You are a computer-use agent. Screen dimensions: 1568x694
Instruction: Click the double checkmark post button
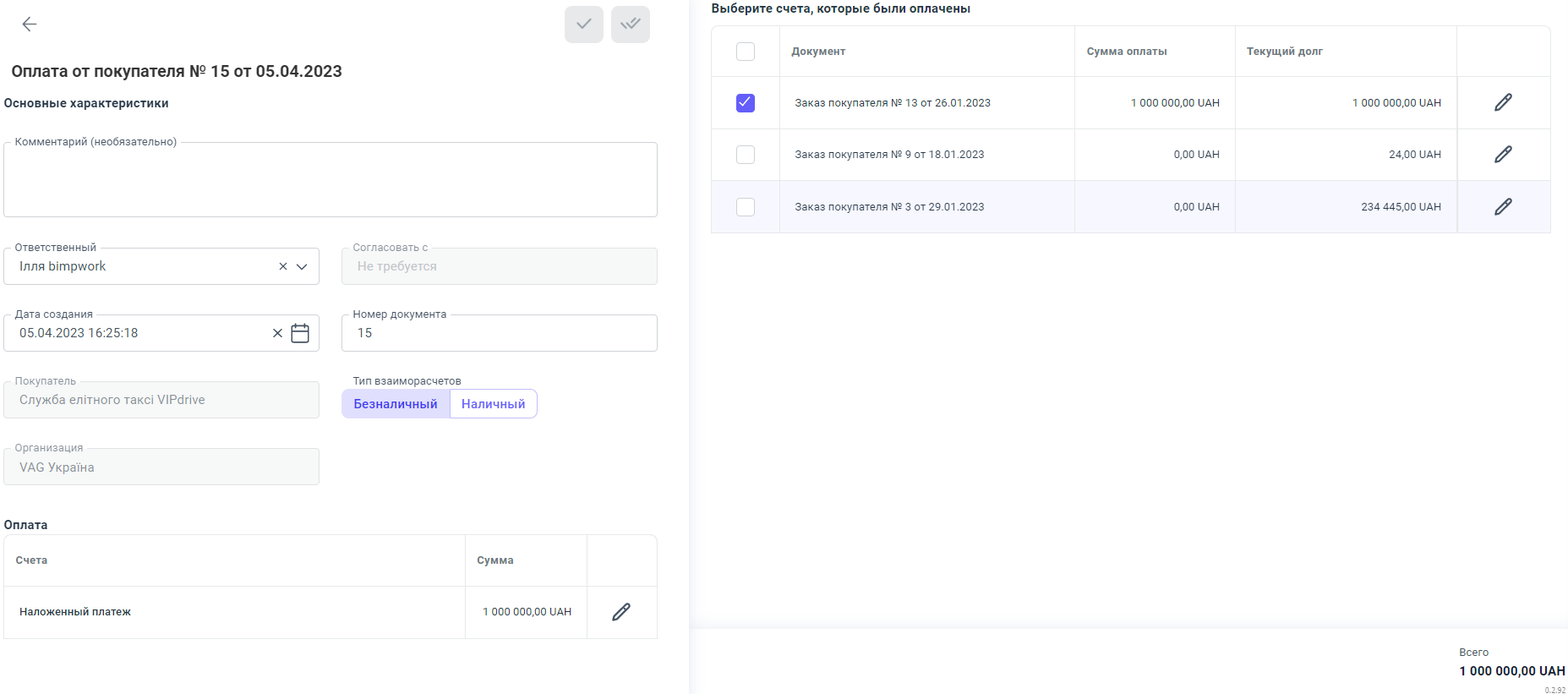(631, 25)
